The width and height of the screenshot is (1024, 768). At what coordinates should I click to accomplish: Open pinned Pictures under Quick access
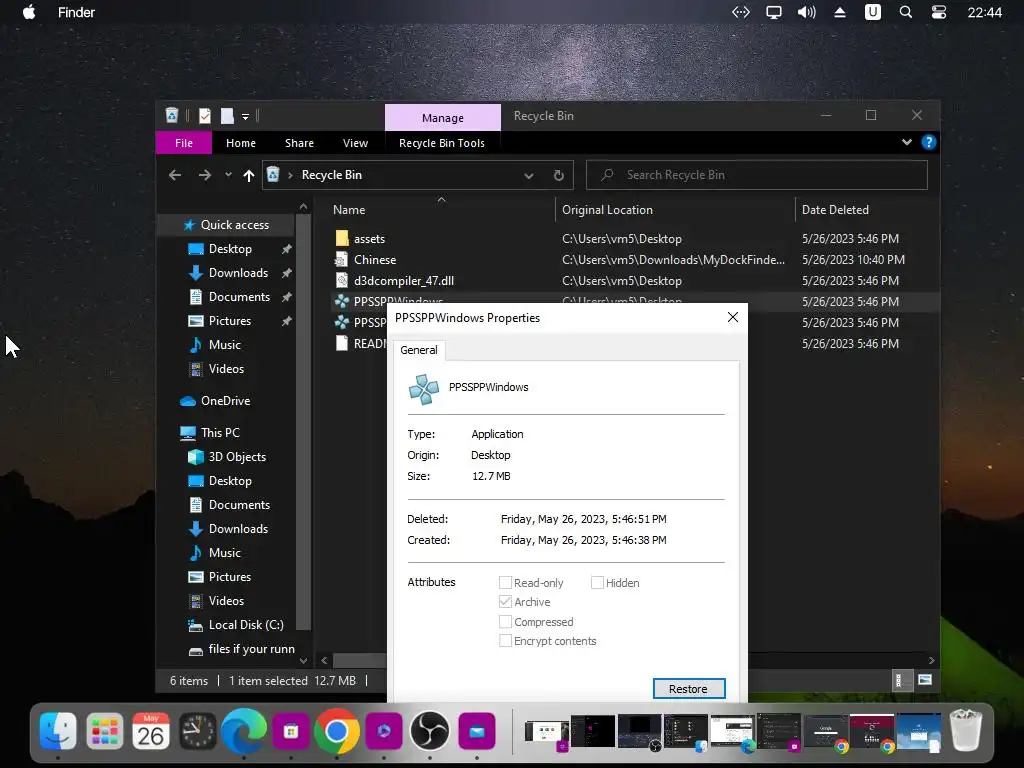tap(229, 321)
